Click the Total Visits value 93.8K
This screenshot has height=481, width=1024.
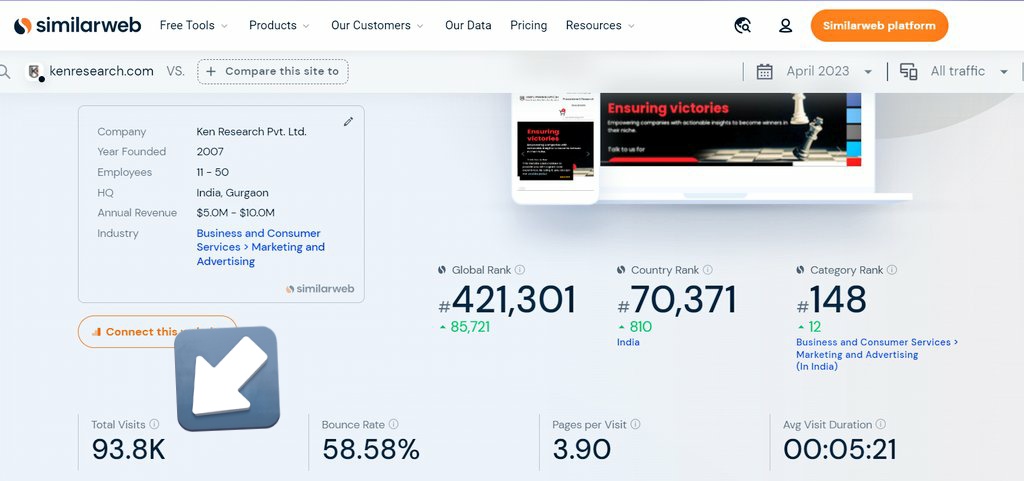click(x=129, y=450)
